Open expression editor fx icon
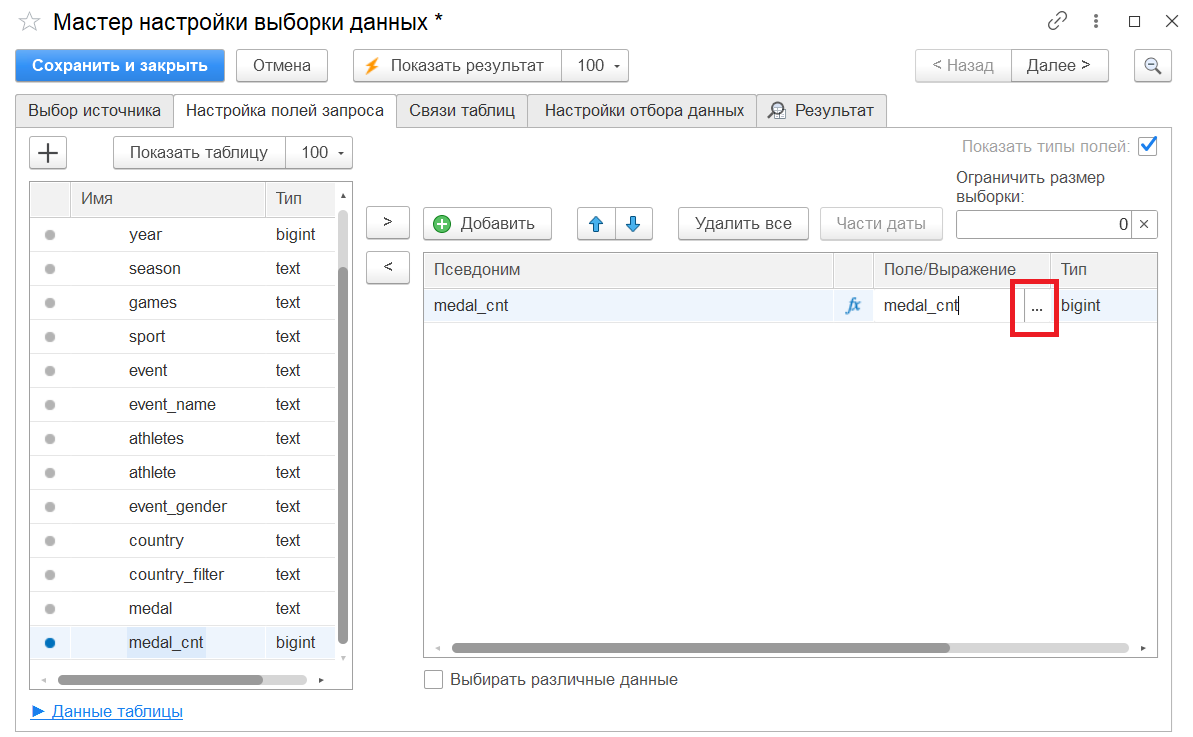 click(x=853, y=306)
